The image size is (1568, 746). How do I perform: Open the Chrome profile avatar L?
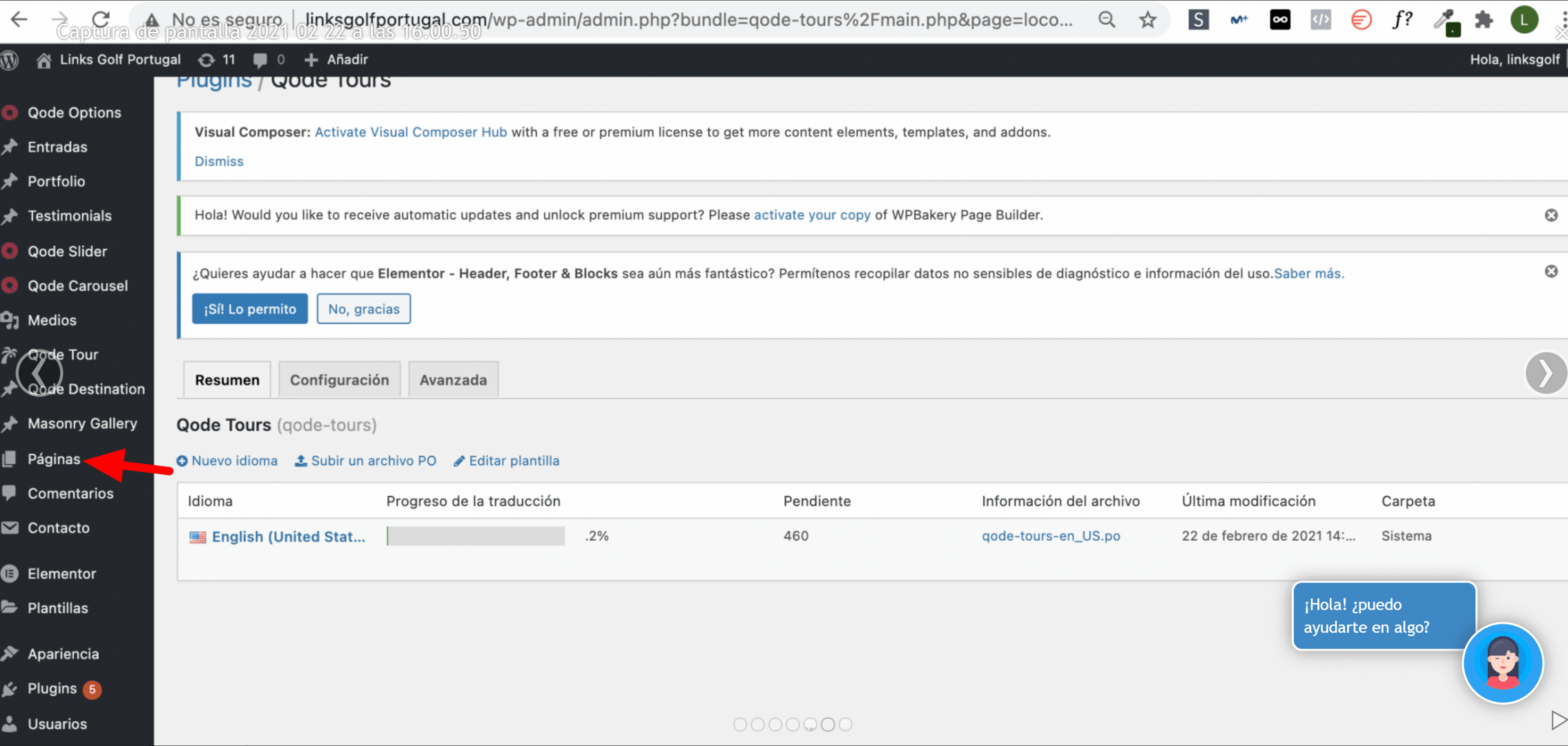[1524, 20]
